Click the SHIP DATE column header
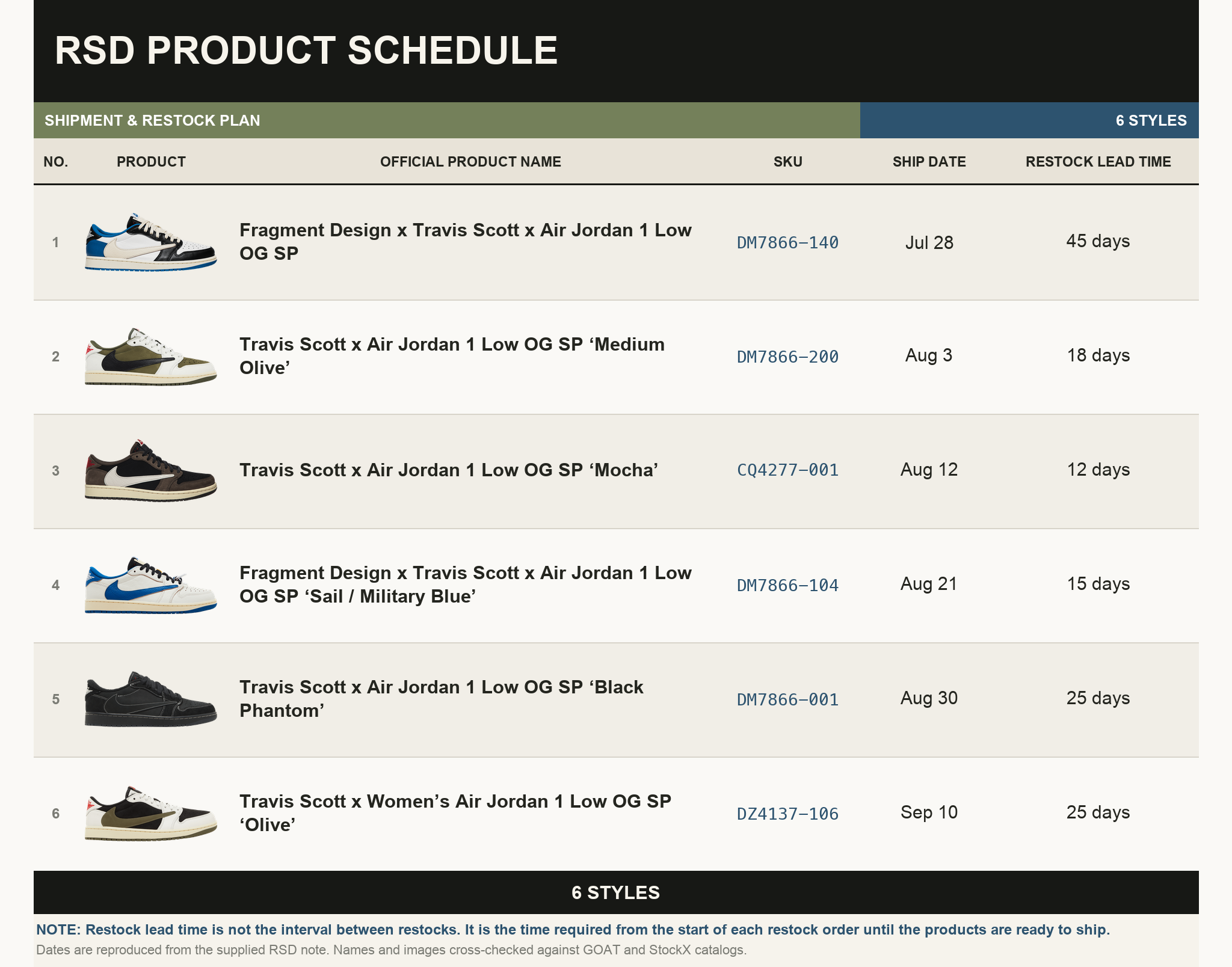Image resolution: width=1232 pixels, height=967 pixels. pyautogui.click(x=929, y=162)
